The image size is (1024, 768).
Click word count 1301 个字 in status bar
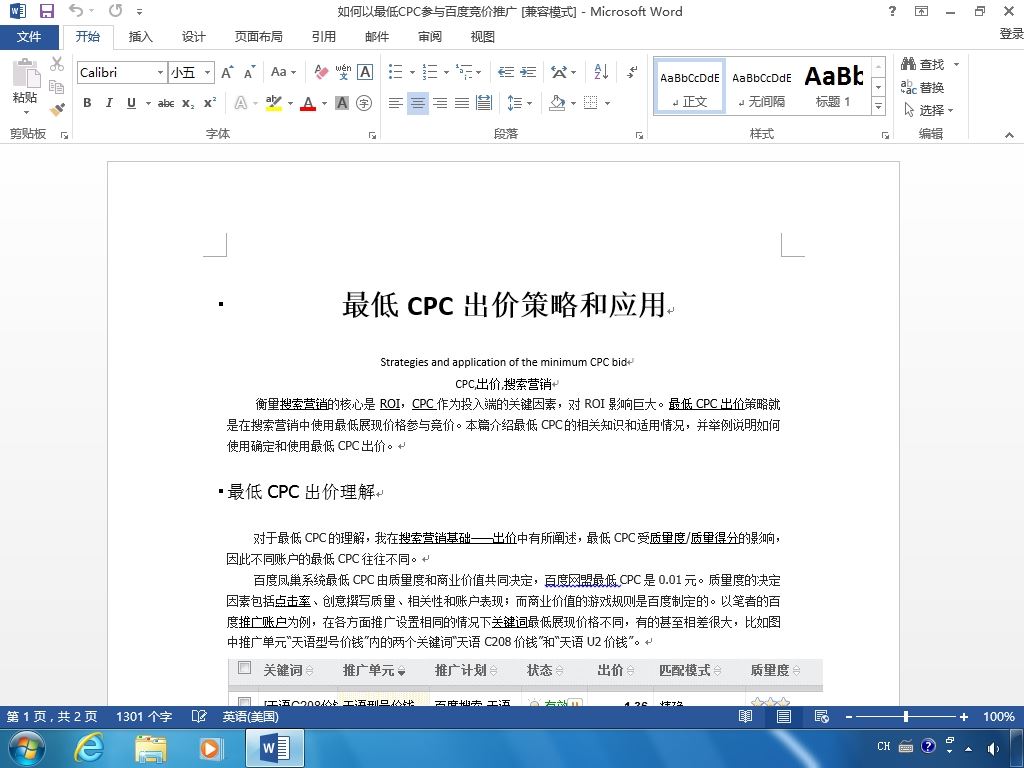(x=144, y=716)
